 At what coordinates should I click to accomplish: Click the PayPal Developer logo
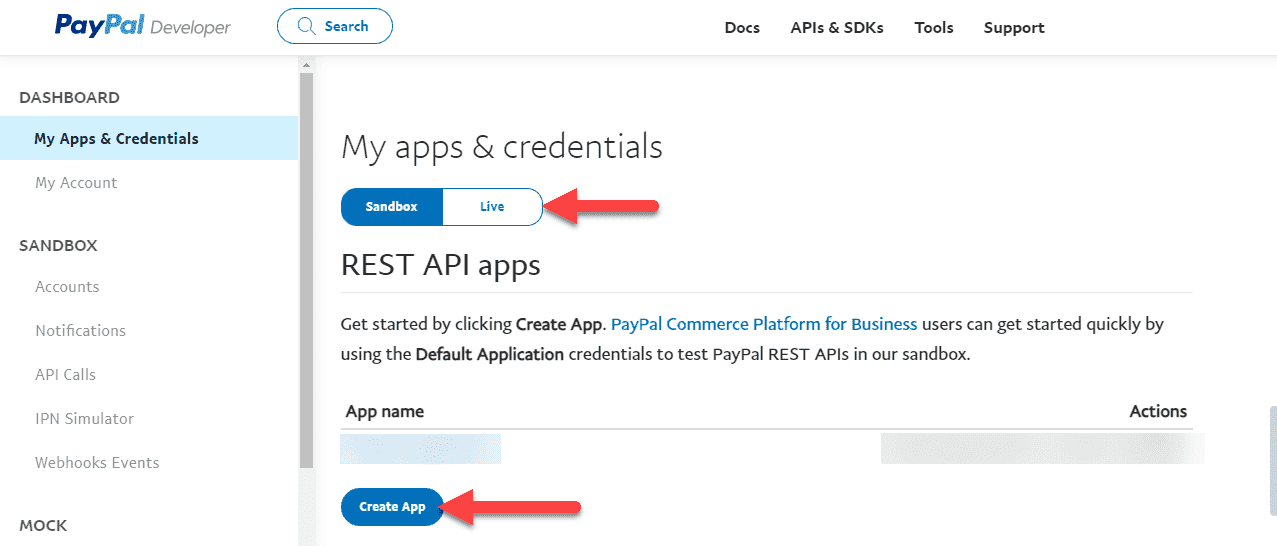[142, 26]
